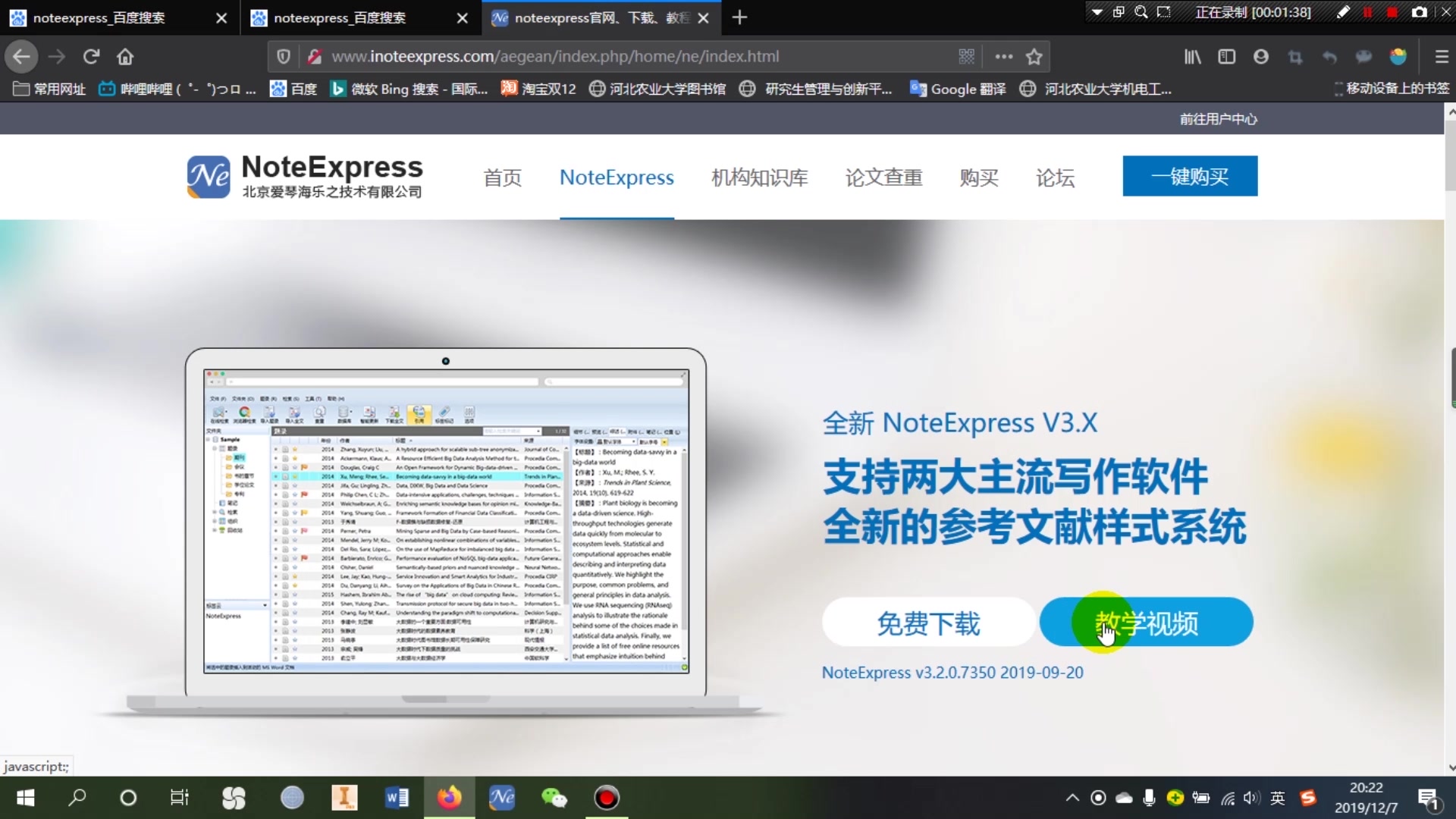Open the notification center icon
Viewport: 1456px width, 819px height.
point(1429,798)
